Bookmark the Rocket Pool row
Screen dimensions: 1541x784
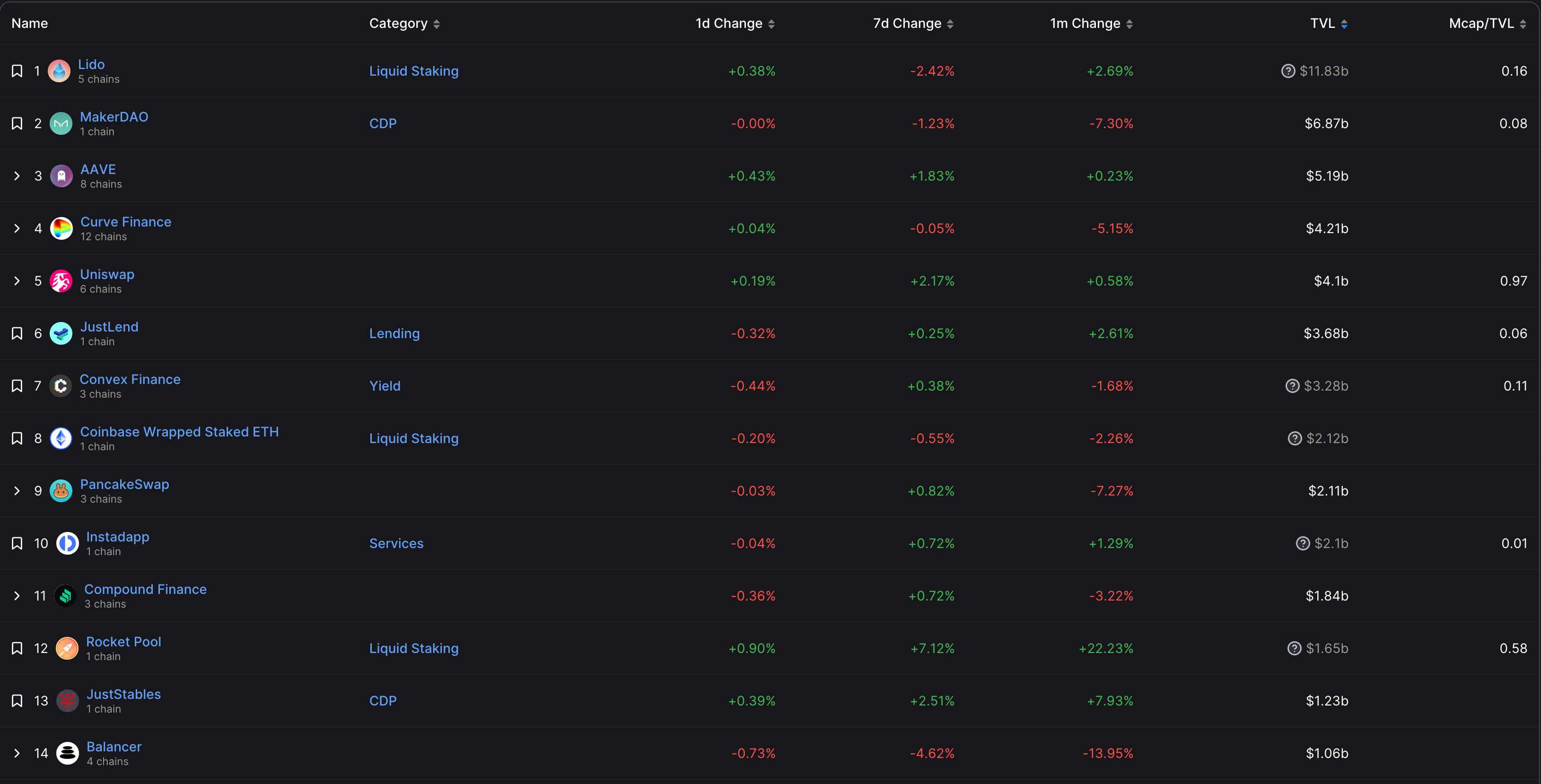18,648
